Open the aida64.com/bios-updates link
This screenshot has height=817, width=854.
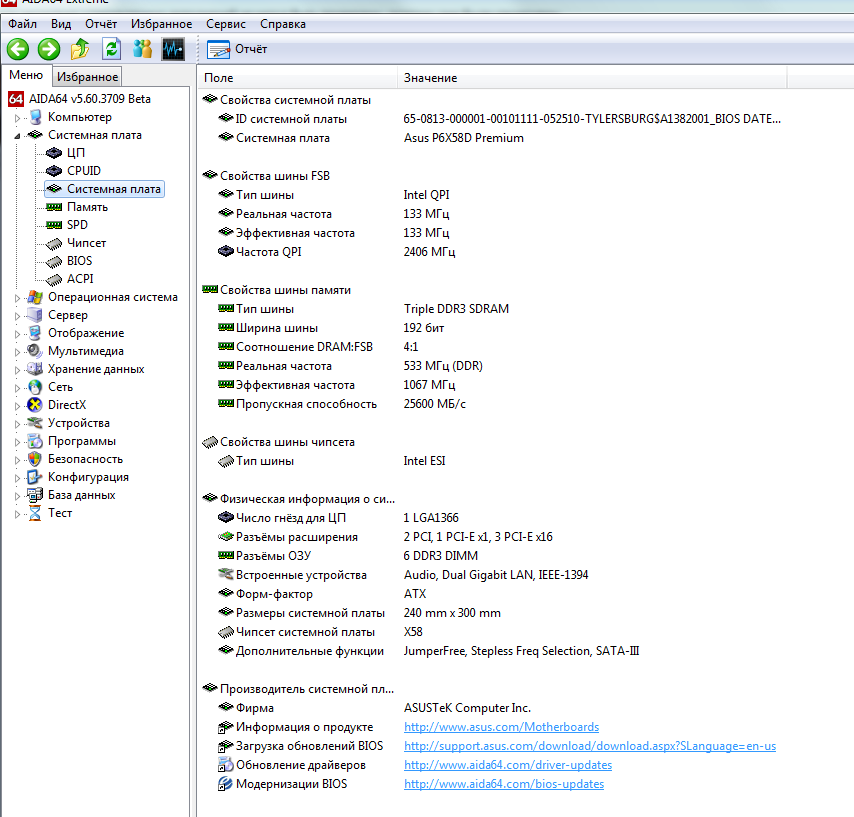(x=504, y=784)
